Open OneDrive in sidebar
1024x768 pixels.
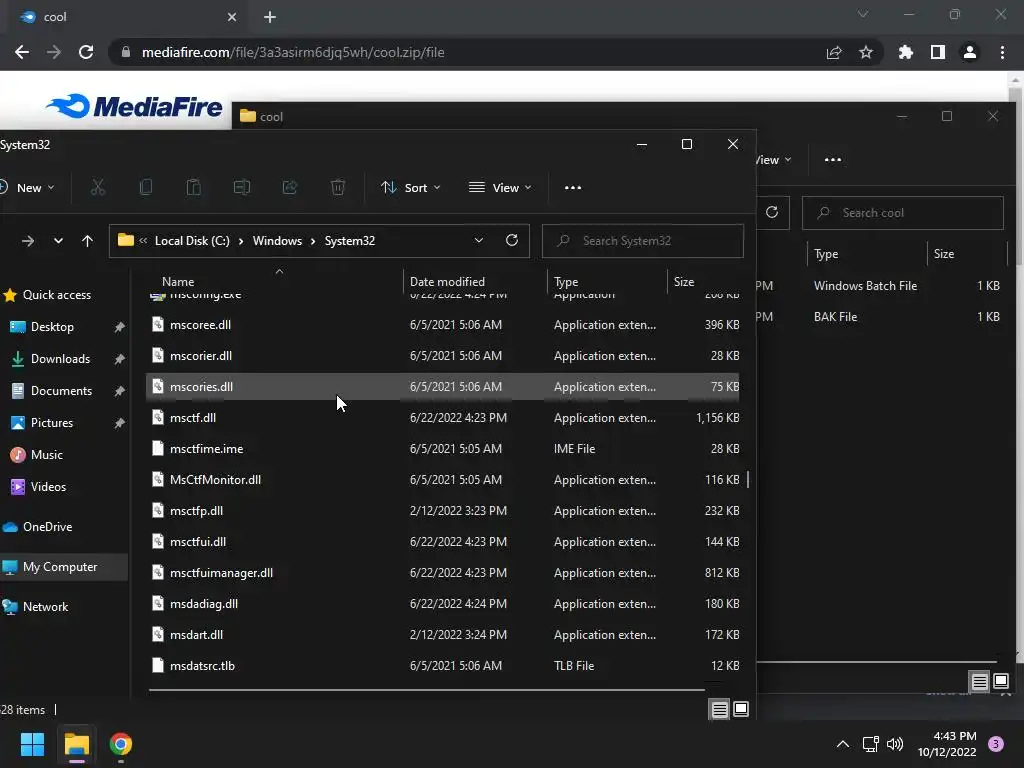[x=47, y=526]
